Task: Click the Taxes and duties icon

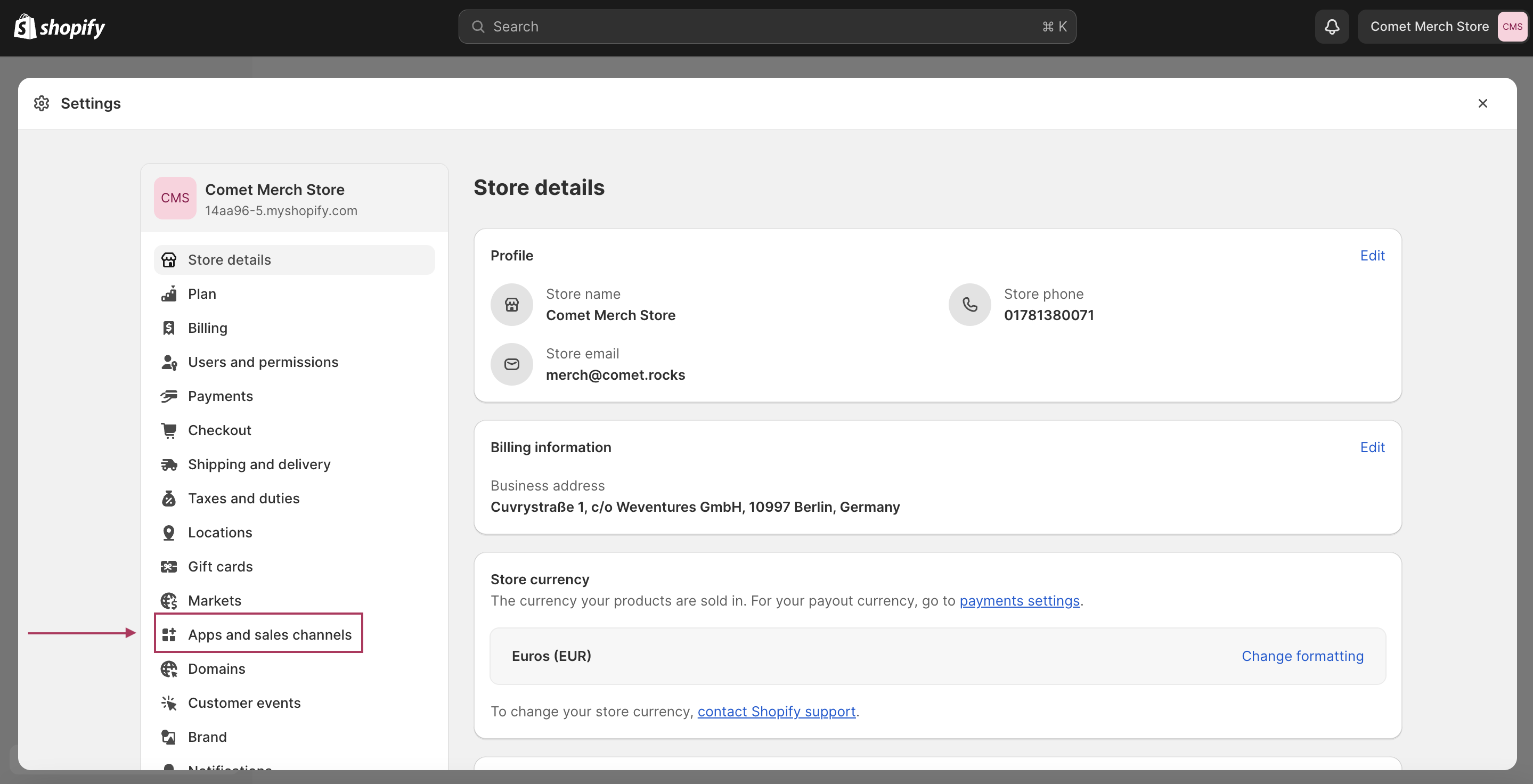Action: [x=169, y=499]
